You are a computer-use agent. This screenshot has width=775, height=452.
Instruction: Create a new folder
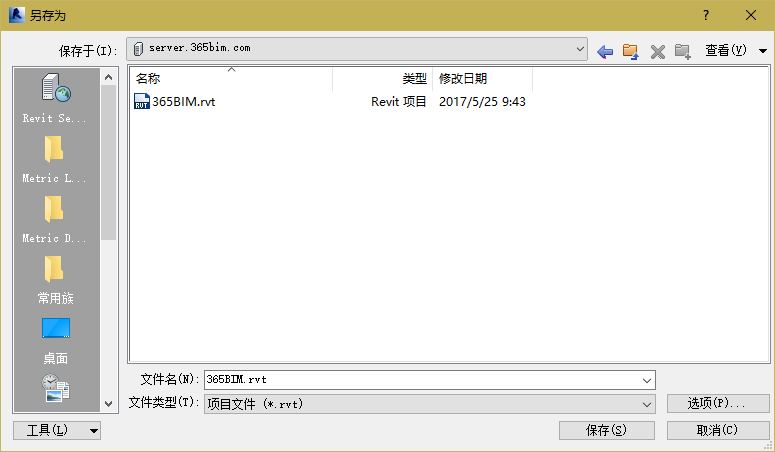pyautogui.click(x=683, y=51)
